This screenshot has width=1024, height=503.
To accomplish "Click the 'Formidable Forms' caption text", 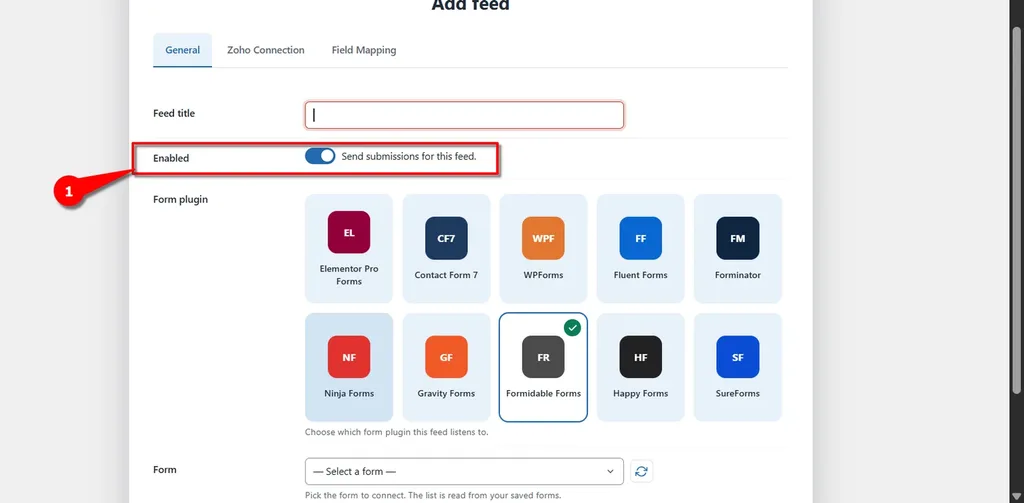I will 543,394.
